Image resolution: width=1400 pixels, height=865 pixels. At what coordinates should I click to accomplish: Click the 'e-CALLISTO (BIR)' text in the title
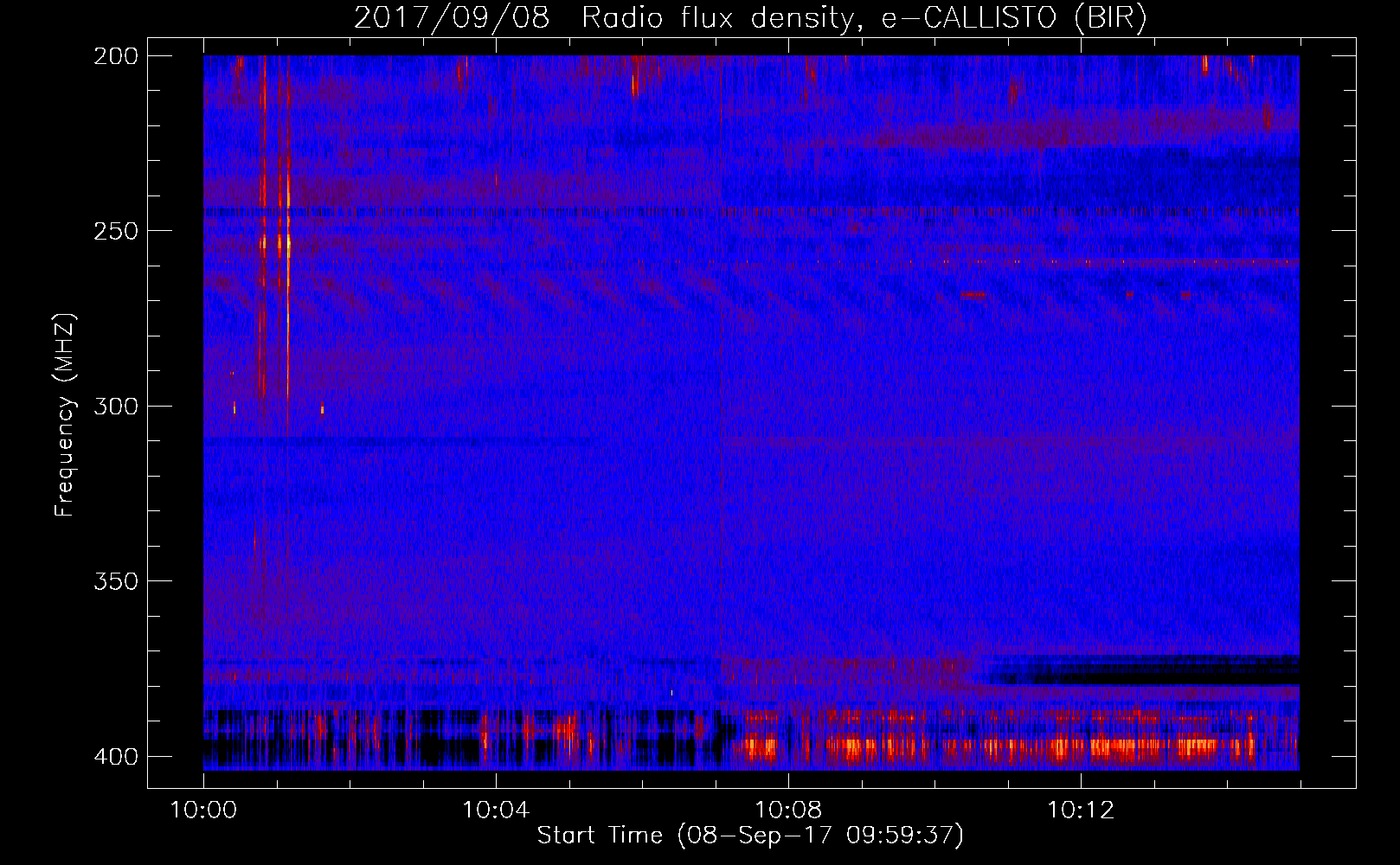(x=1014, y=18)
